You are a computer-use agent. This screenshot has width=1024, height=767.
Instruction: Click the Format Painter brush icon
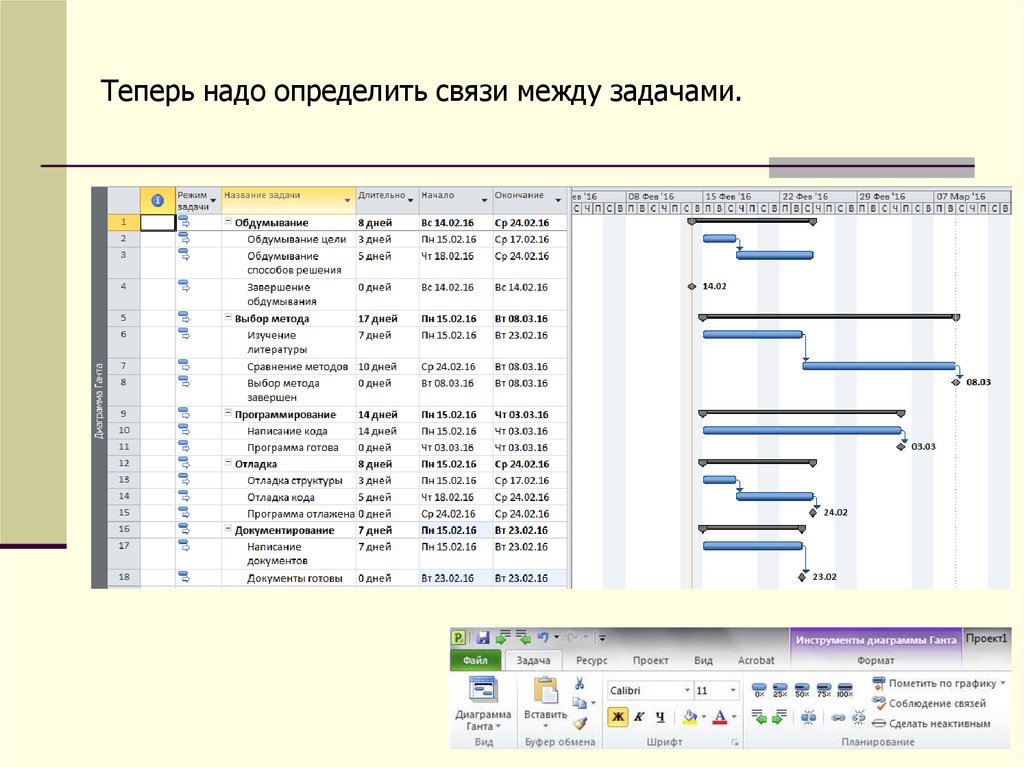579,722
